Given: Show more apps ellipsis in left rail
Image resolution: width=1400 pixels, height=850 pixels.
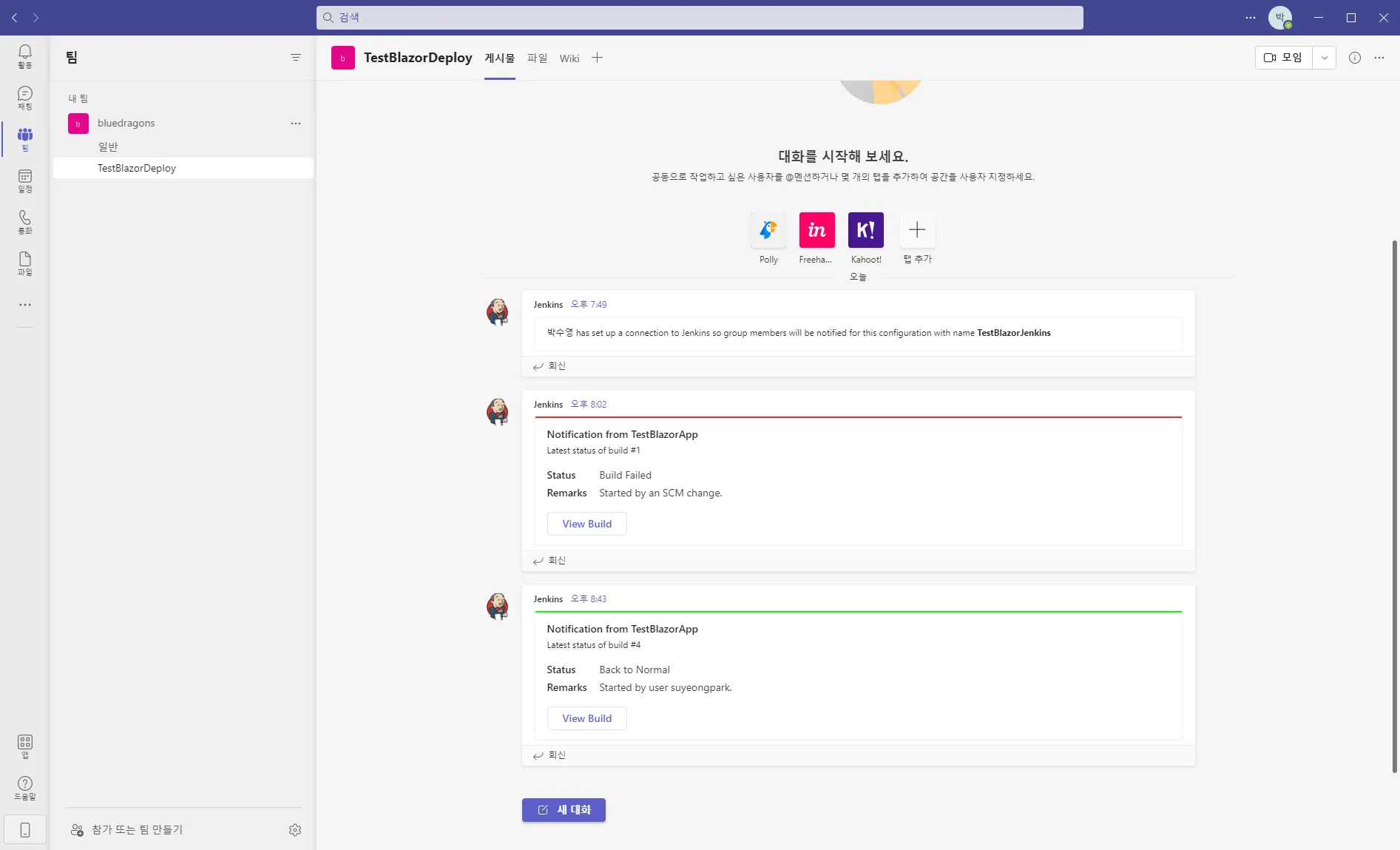Looking at the screenshot, I should tap(25, 305).
